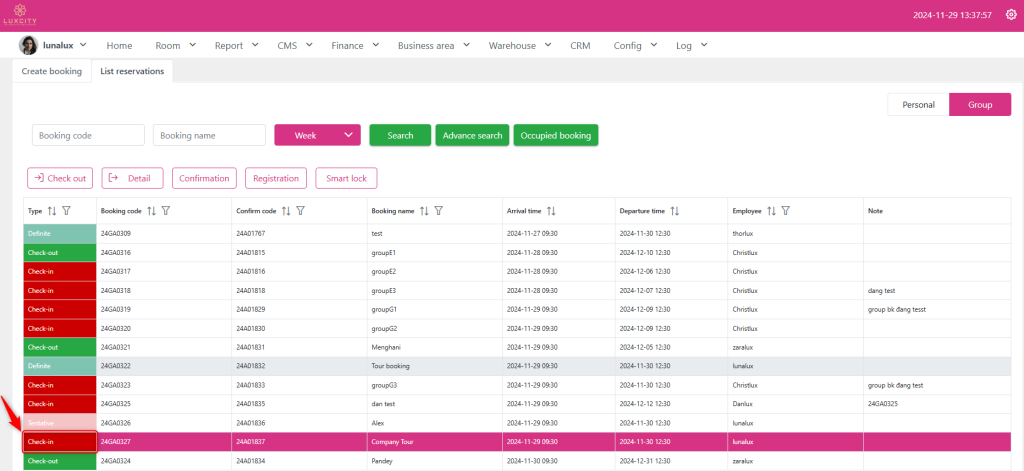The width and height of the screenshot is (1024, 471).
Task: Click the Smart lock button
Action: coord(346,178)
